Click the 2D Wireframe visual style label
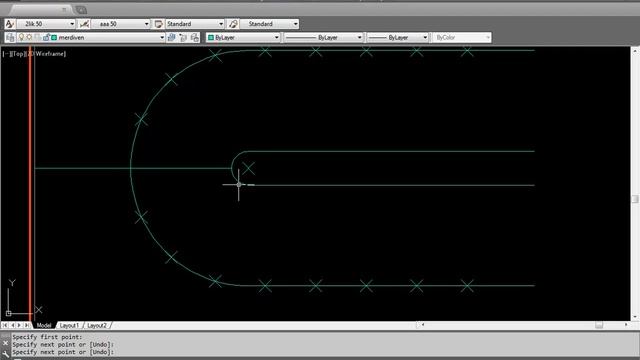Screen dimensions: 640x360 (x=46, y=53)
